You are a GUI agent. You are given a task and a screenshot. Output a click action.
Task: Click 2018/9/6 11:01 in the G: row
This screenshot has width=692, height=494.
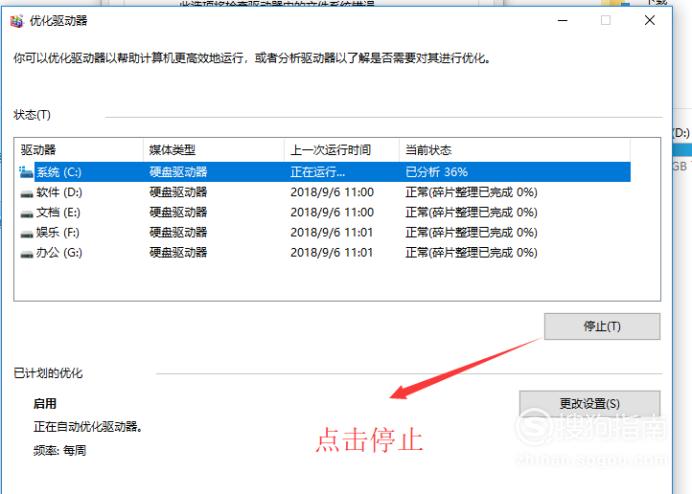click(x=331, y=253)
